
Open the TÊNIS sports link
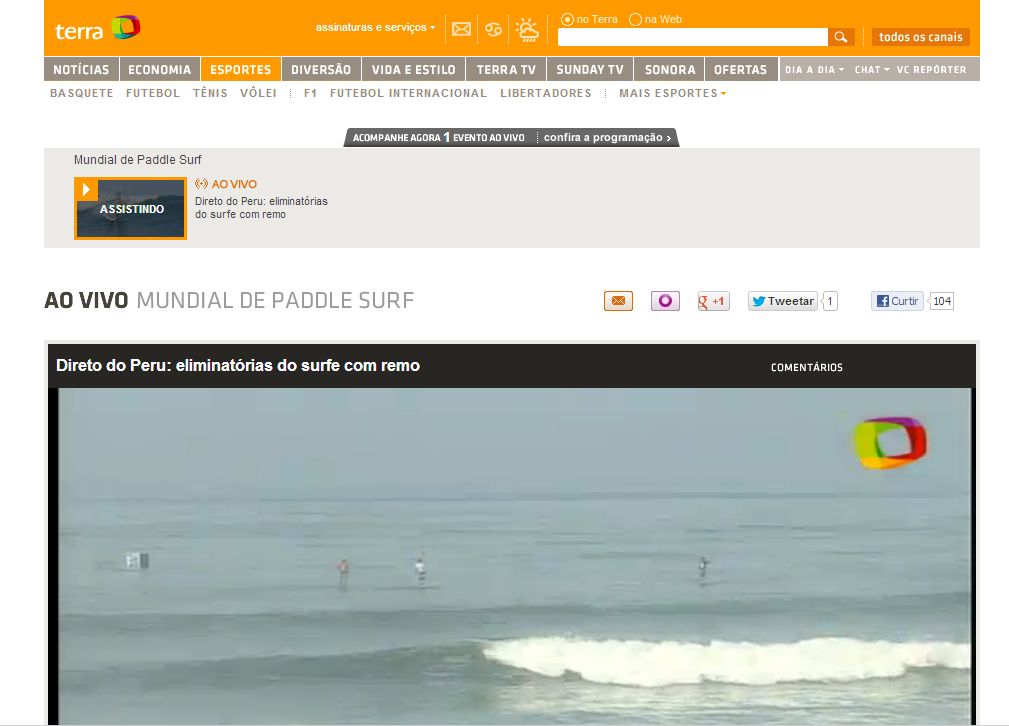point(210,93)
